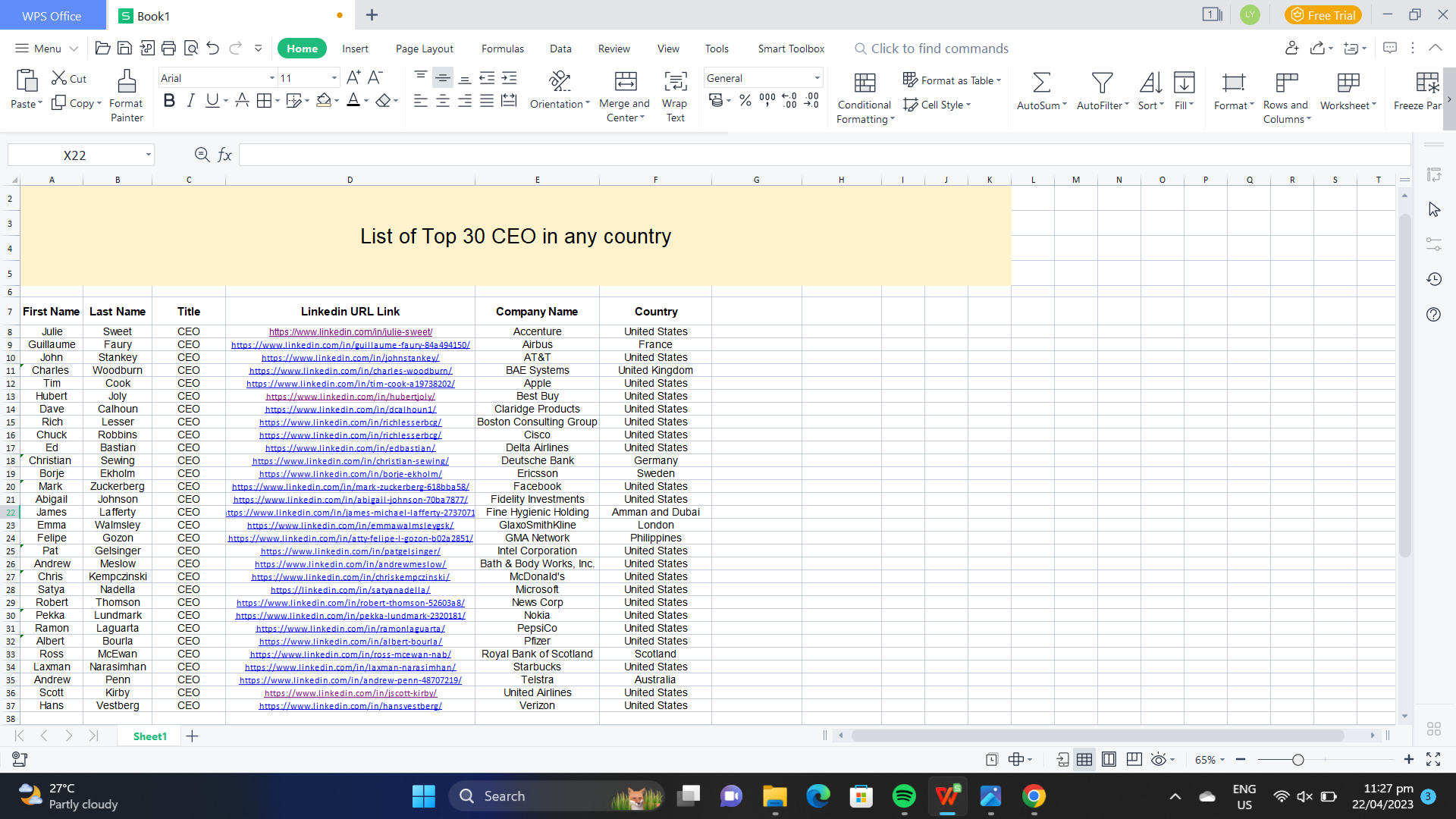
Task: Click the AutoFilter funnel icon
Action: point(1102,82)
